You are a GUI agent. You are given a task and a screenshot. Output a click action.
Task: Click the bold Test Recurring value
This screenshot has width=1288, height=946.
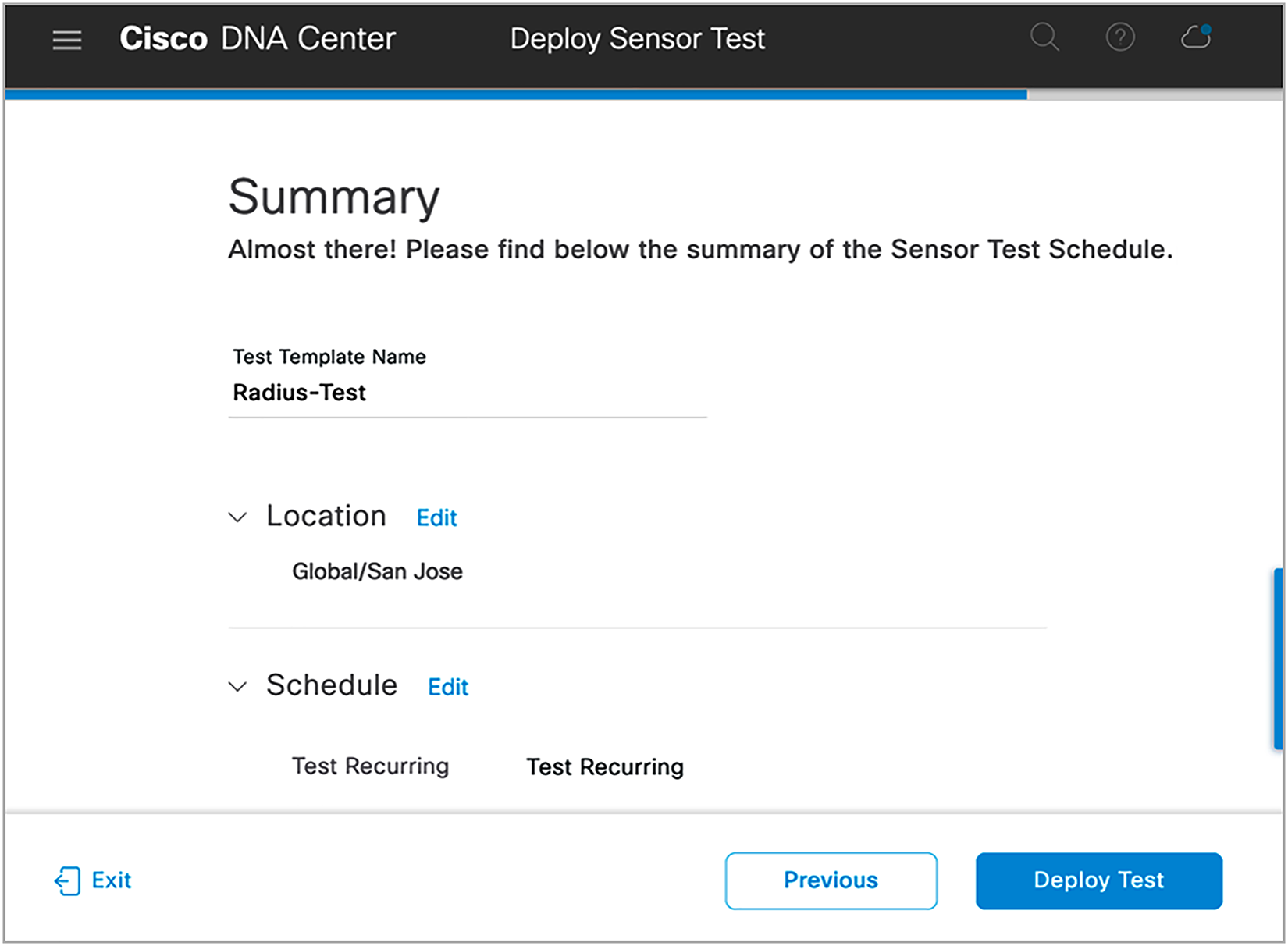point(605,766)
